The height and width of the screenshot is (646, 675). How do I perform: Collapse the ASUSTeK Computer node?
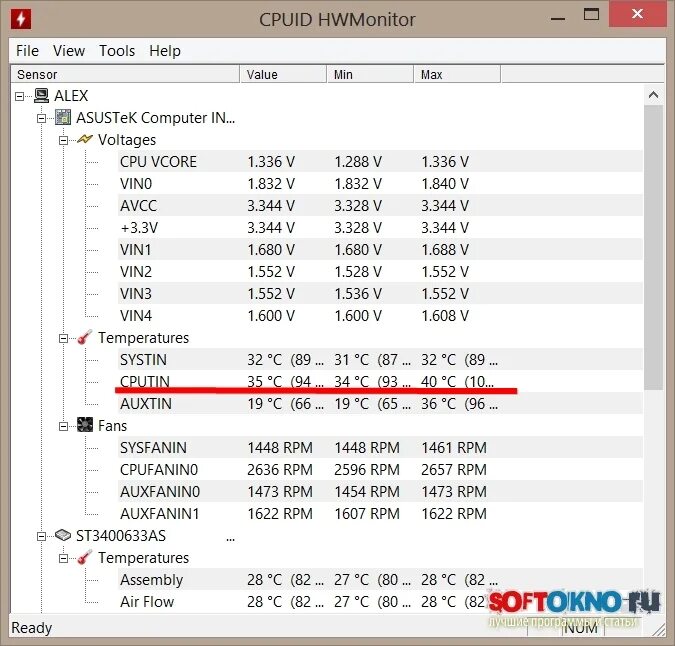(41, 118)
